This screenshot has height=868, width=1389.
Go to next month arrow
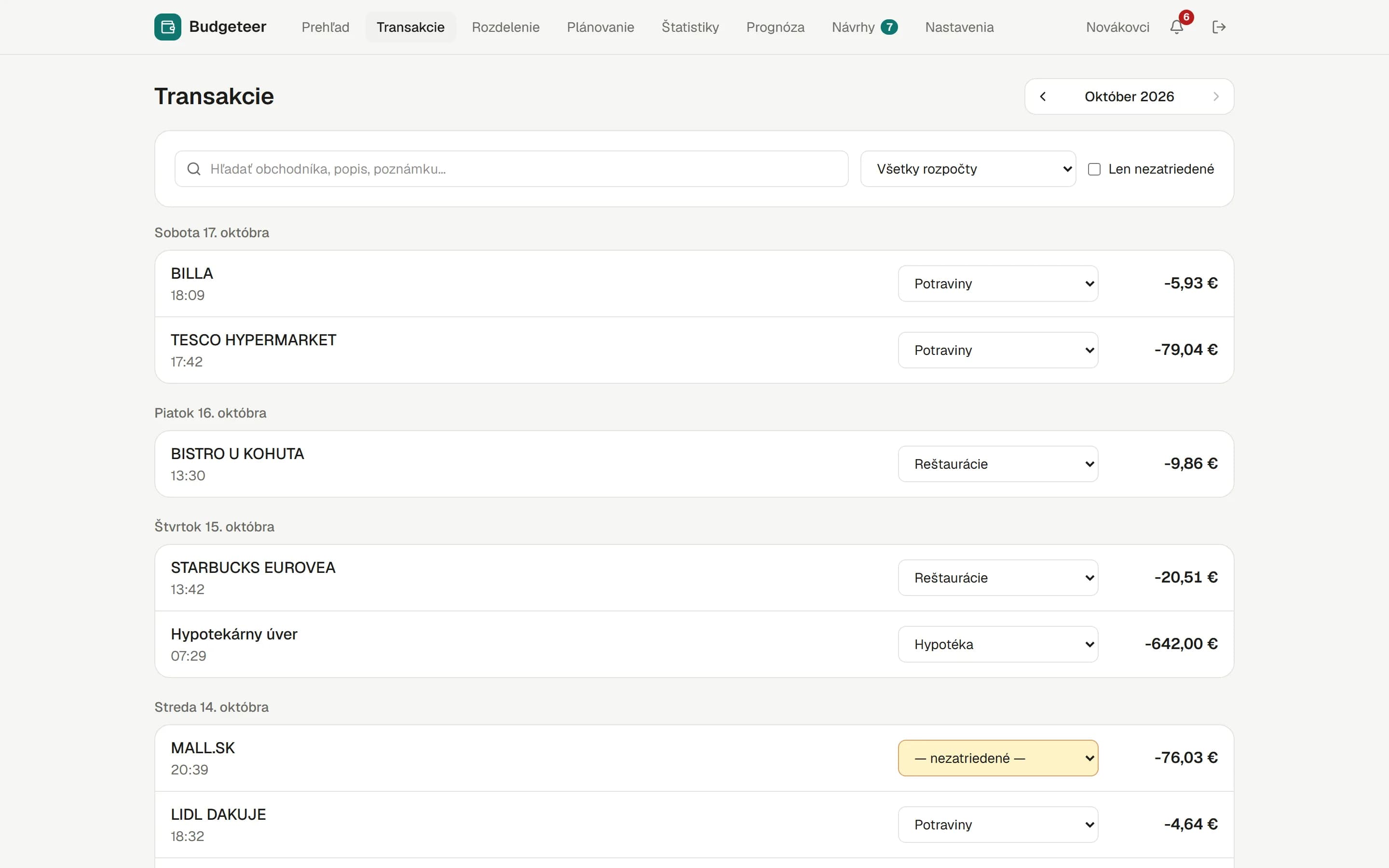coord(1216,96)
